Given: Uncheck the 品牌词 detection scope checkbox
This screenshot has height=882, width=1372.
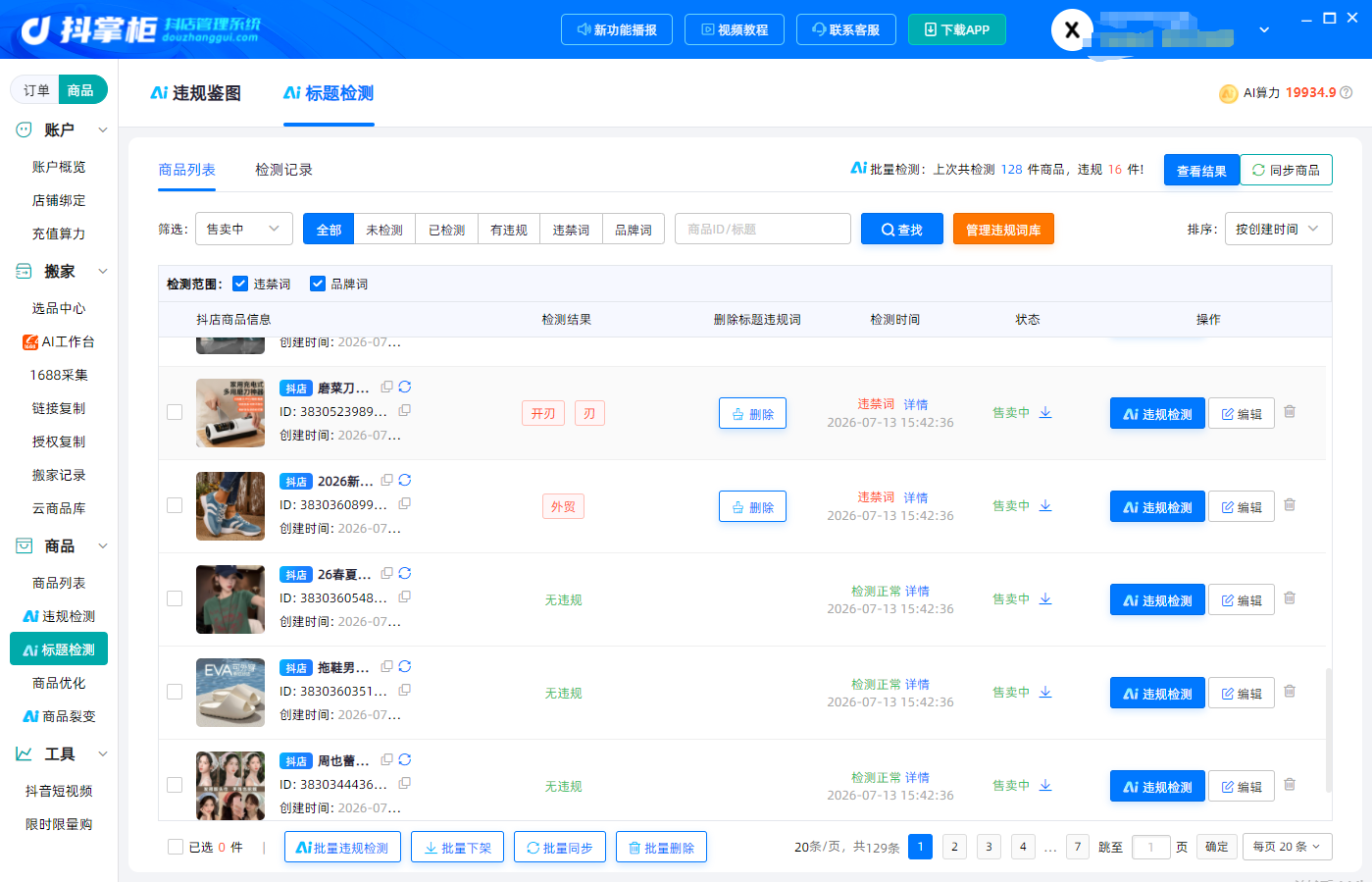Looking at the screenshot, I should click(318, 284).
